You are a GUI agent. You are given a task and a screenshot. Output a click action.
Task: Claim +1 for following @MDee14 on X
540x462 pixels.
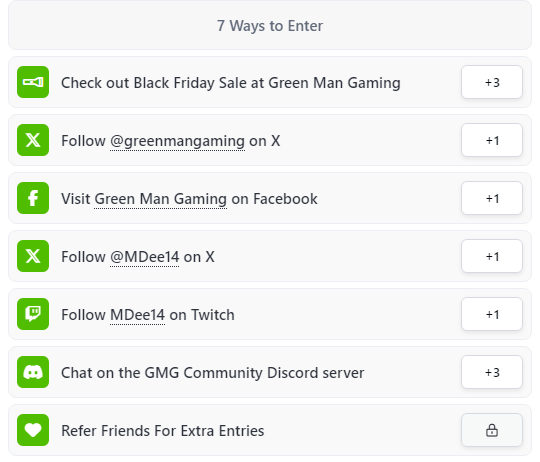(492, 256)
